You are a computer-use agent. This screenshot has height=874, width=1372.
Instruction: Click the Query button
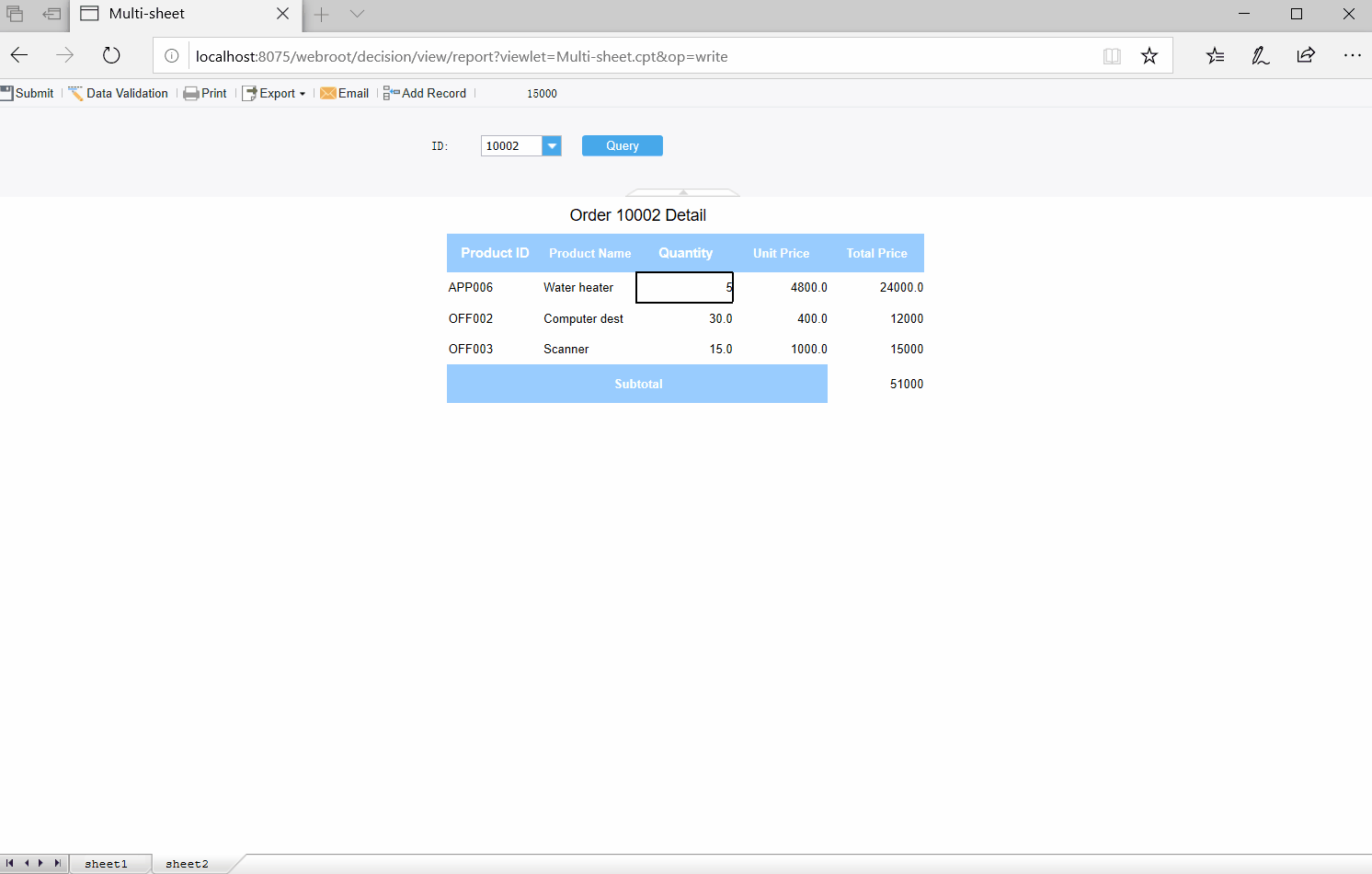[623, 145]
